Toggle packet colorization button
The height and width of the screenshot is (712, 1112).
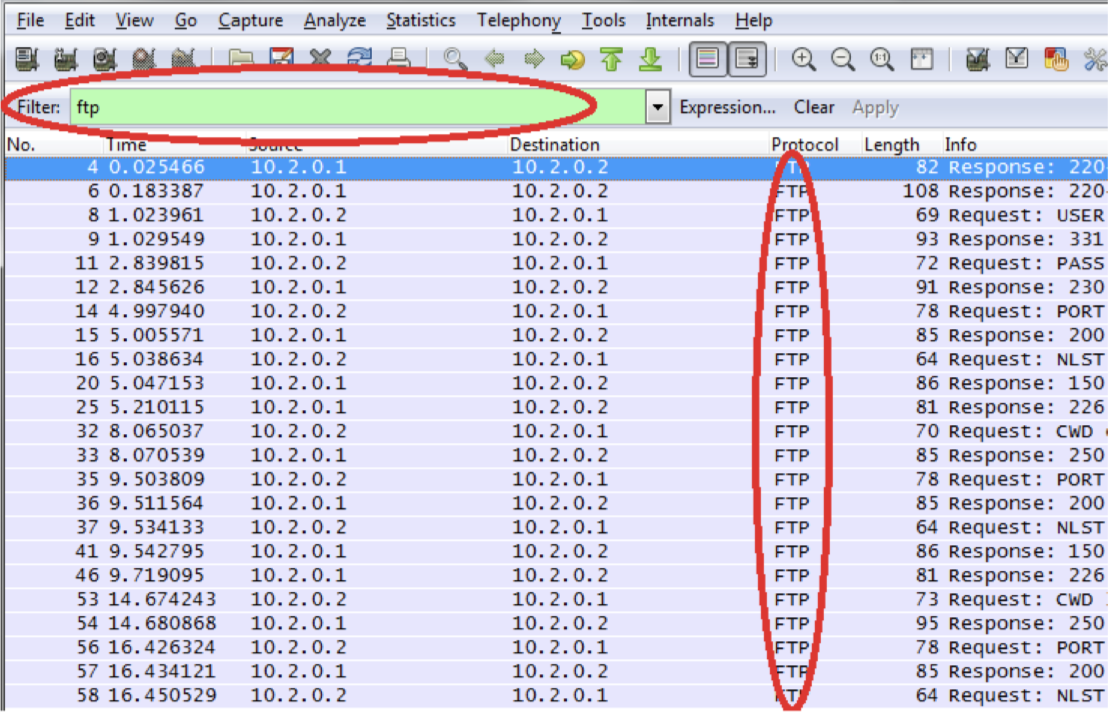(708, 60)
